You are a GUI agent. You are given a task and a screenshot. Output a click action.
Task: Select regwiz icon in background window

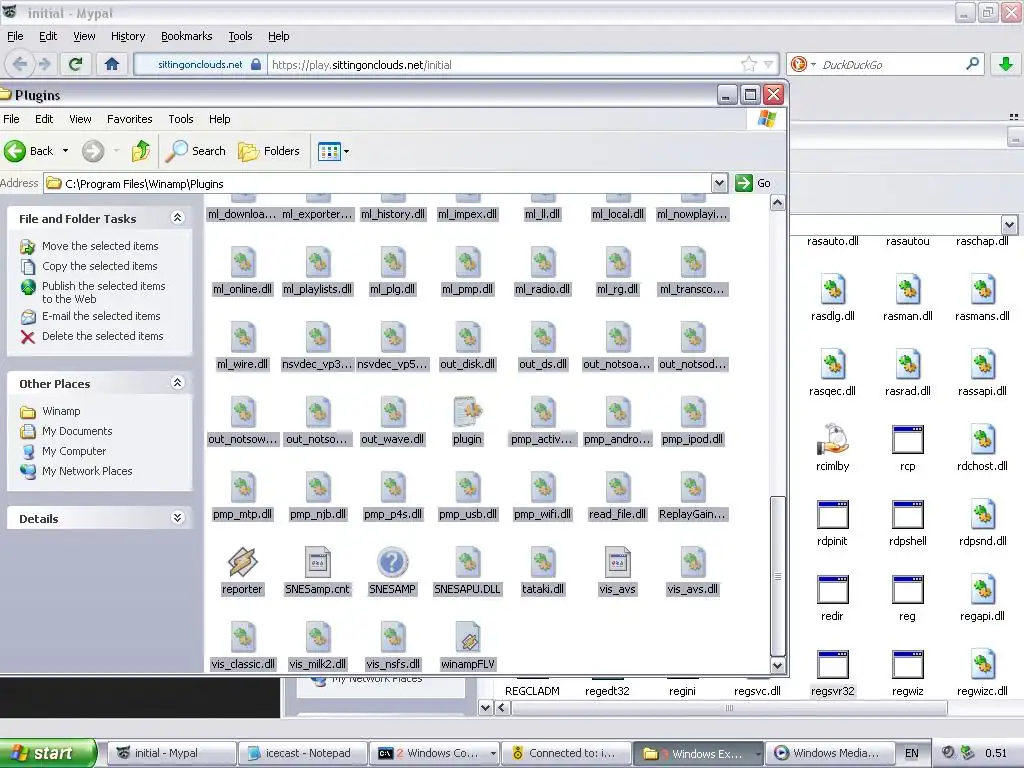click(x=907, y=665)
